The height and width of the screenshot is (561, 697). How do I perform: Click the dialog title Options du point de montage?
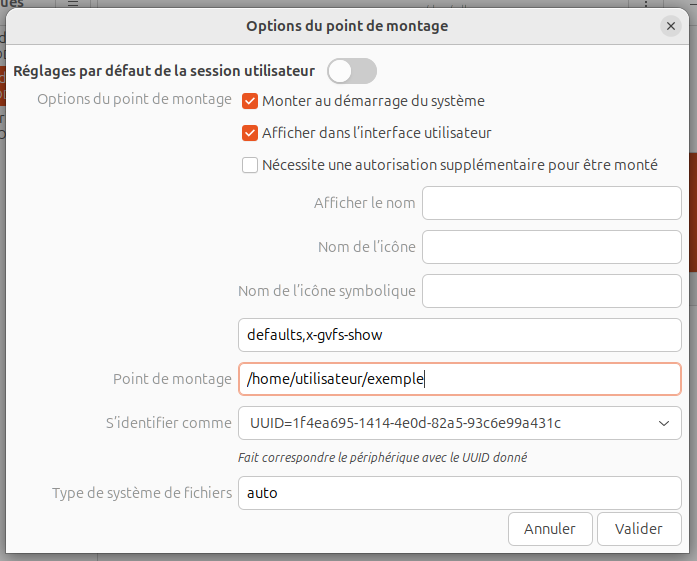347,26
